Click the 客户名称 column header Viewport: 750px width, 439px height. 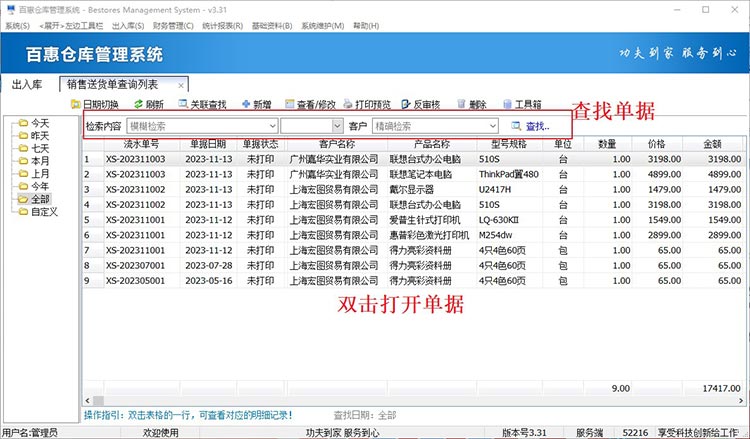coord(337,144)
